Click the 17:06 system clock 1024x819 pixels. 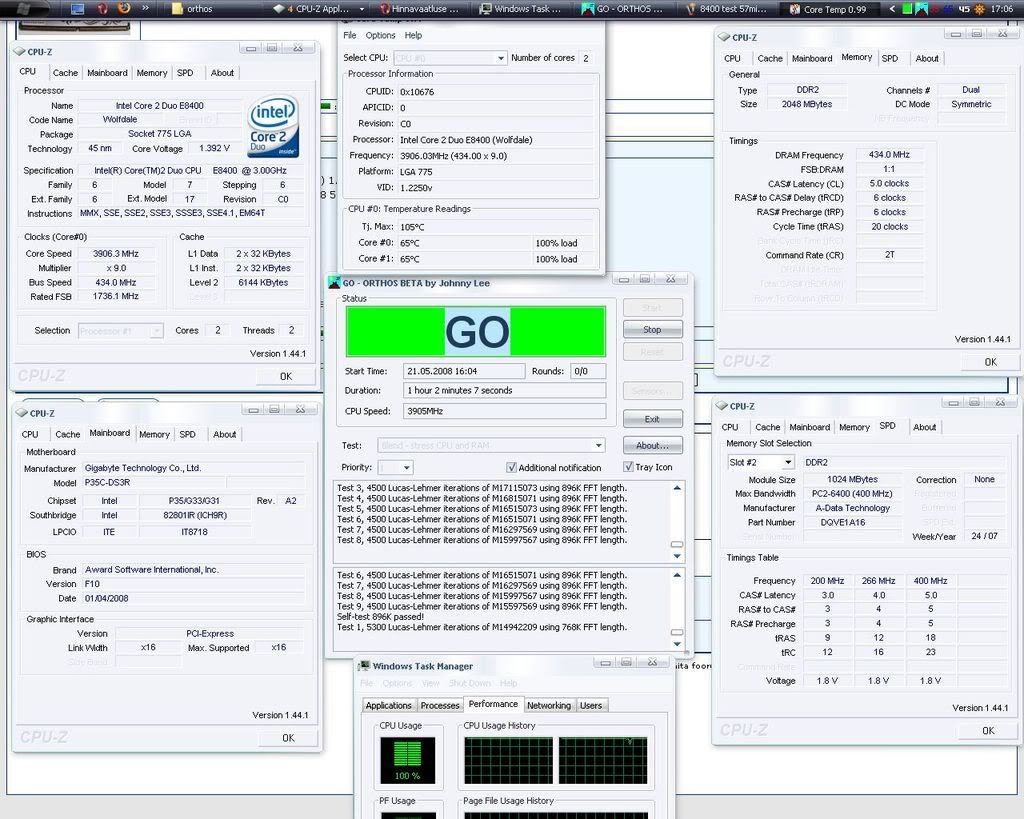(x=1002, y=9)
